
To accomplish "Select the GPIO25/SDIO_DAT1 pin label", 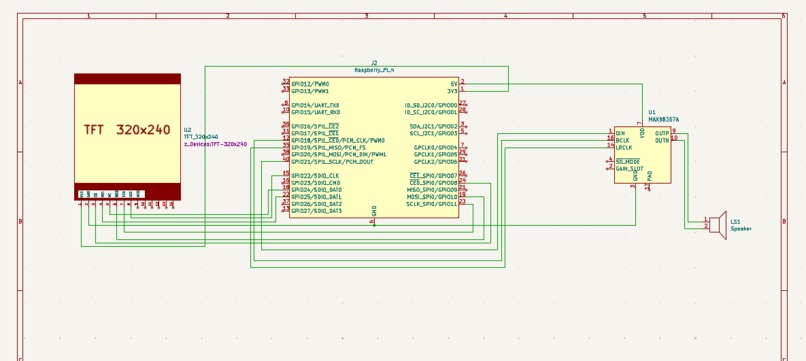I will click(x=317, y=197).
